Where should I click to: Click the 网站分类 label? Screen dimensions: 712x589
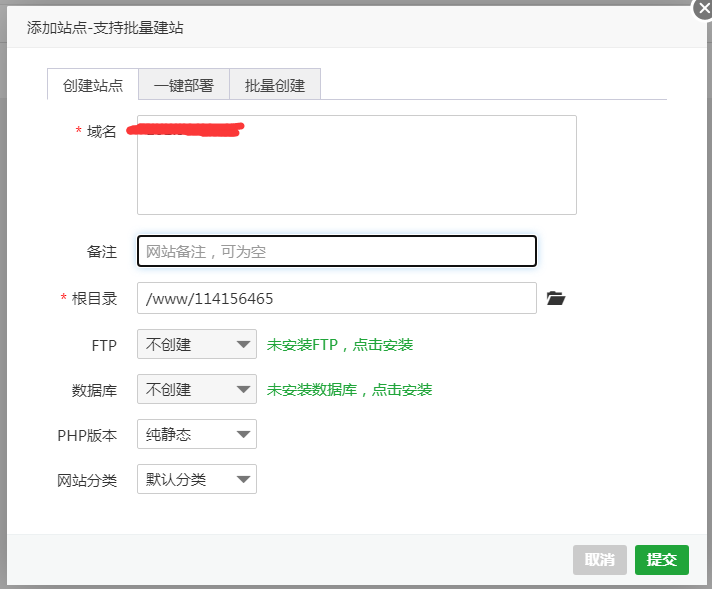[87, 480]
